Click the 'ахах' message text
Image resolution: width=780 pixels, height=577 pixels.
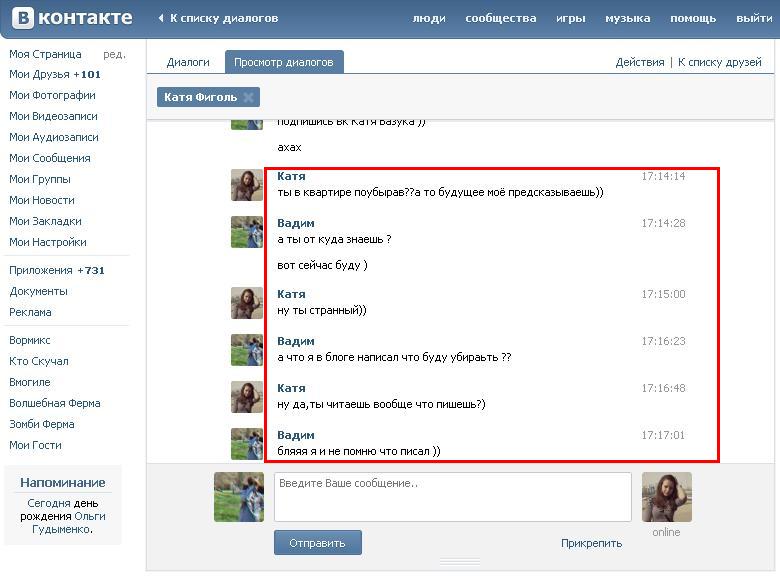tap(290, 147)
